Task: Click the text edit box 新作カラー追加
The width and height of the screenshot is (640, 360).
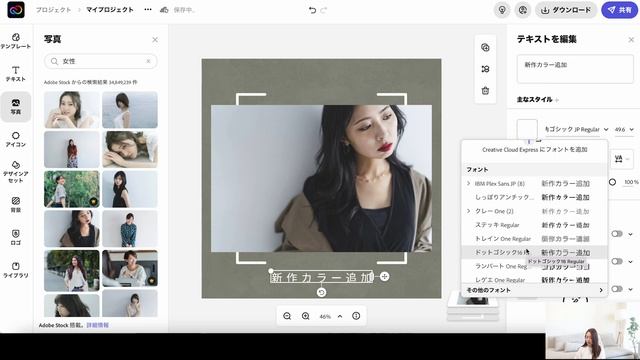Action: (575, 69)
